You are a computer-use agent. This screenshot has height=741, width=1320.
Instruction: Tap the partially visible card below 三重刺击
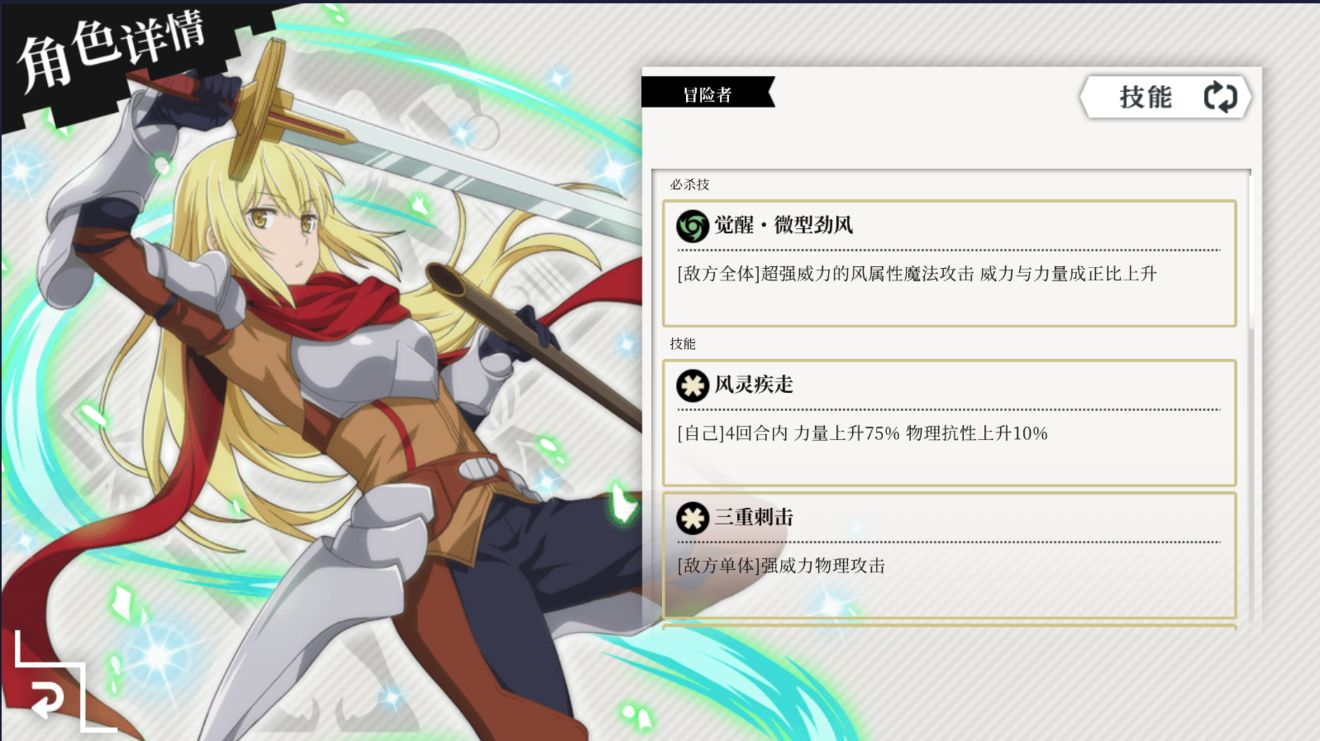(x=949, y=628)
